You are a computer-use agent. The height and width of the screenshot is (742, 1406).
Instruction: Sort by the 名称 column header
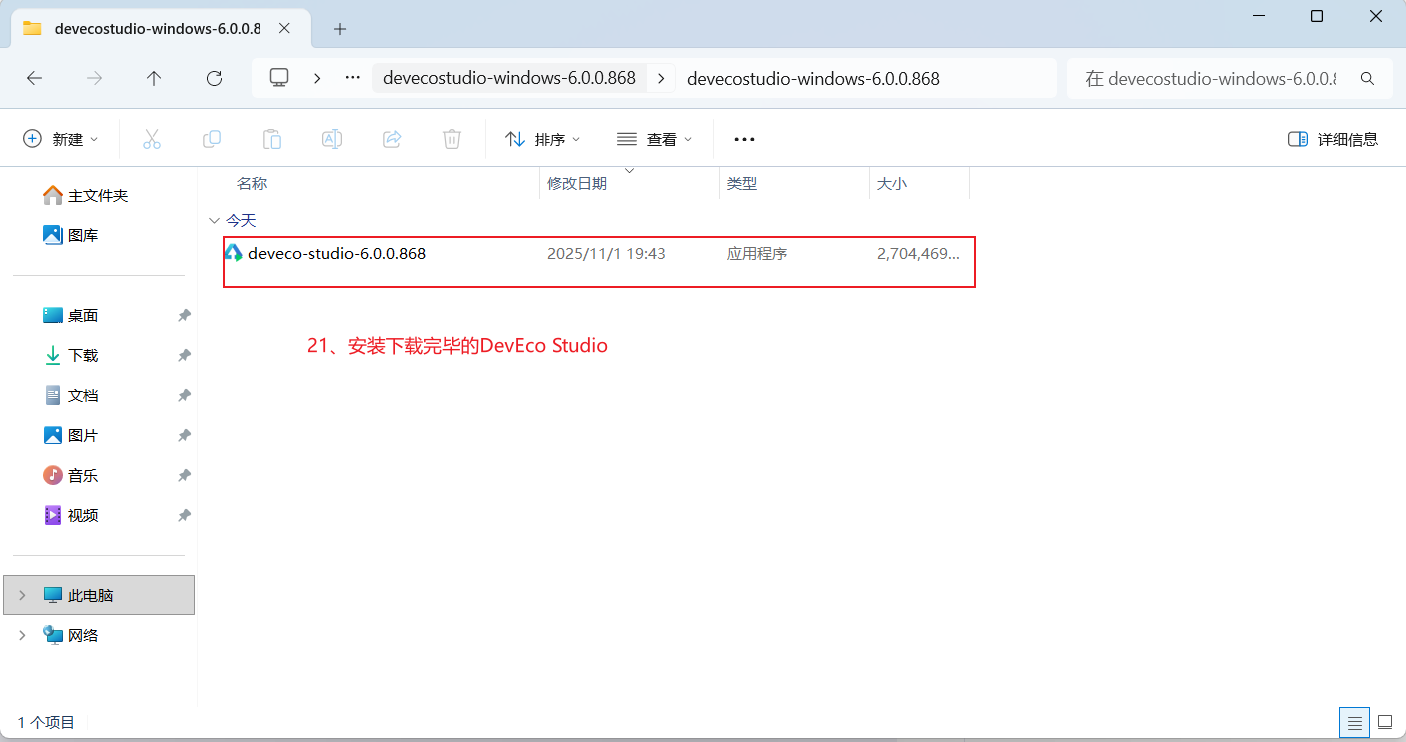tap(252, 184)
